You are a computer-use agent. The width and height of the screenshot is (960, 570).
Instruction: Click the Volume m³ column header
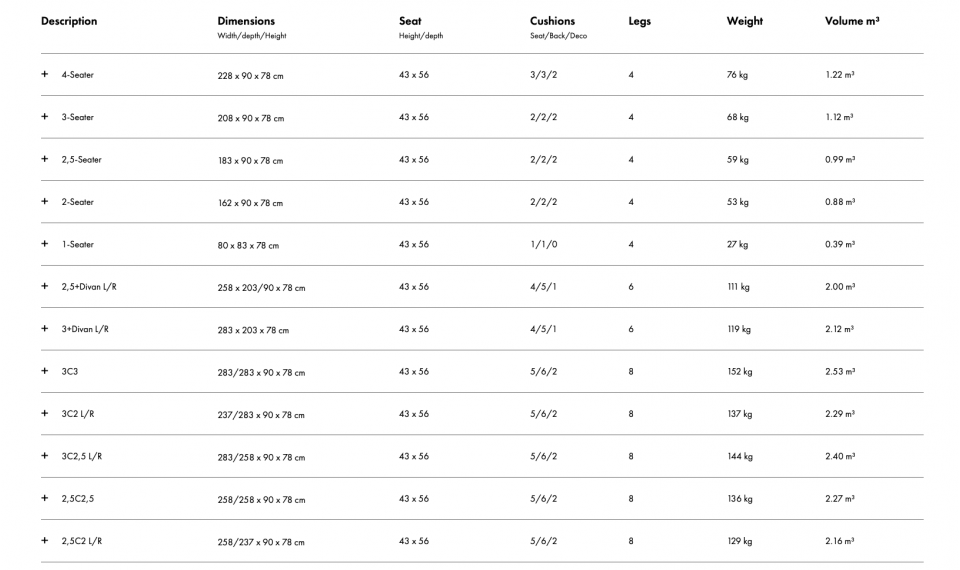pos(852,21)
